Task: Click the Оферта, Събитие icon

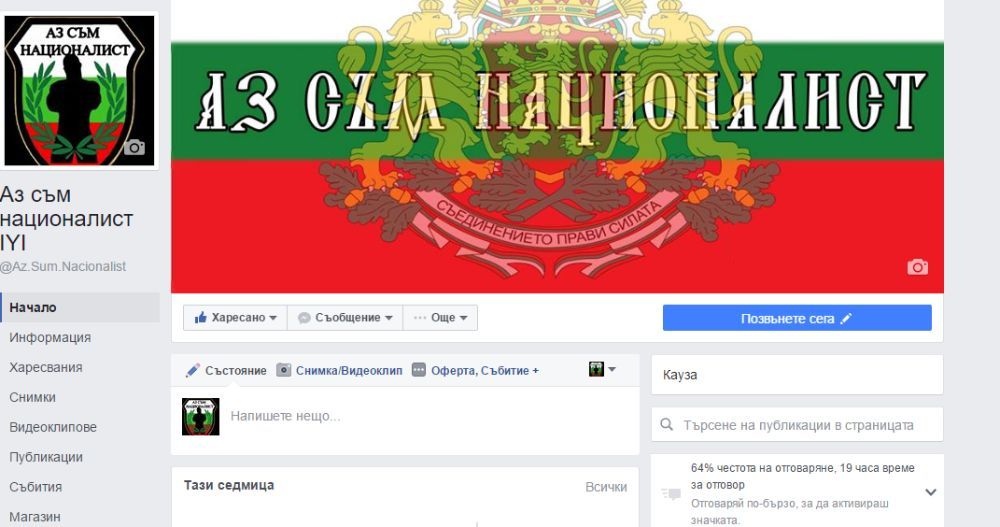Action: pyautogui.click(x=418, y=370)
